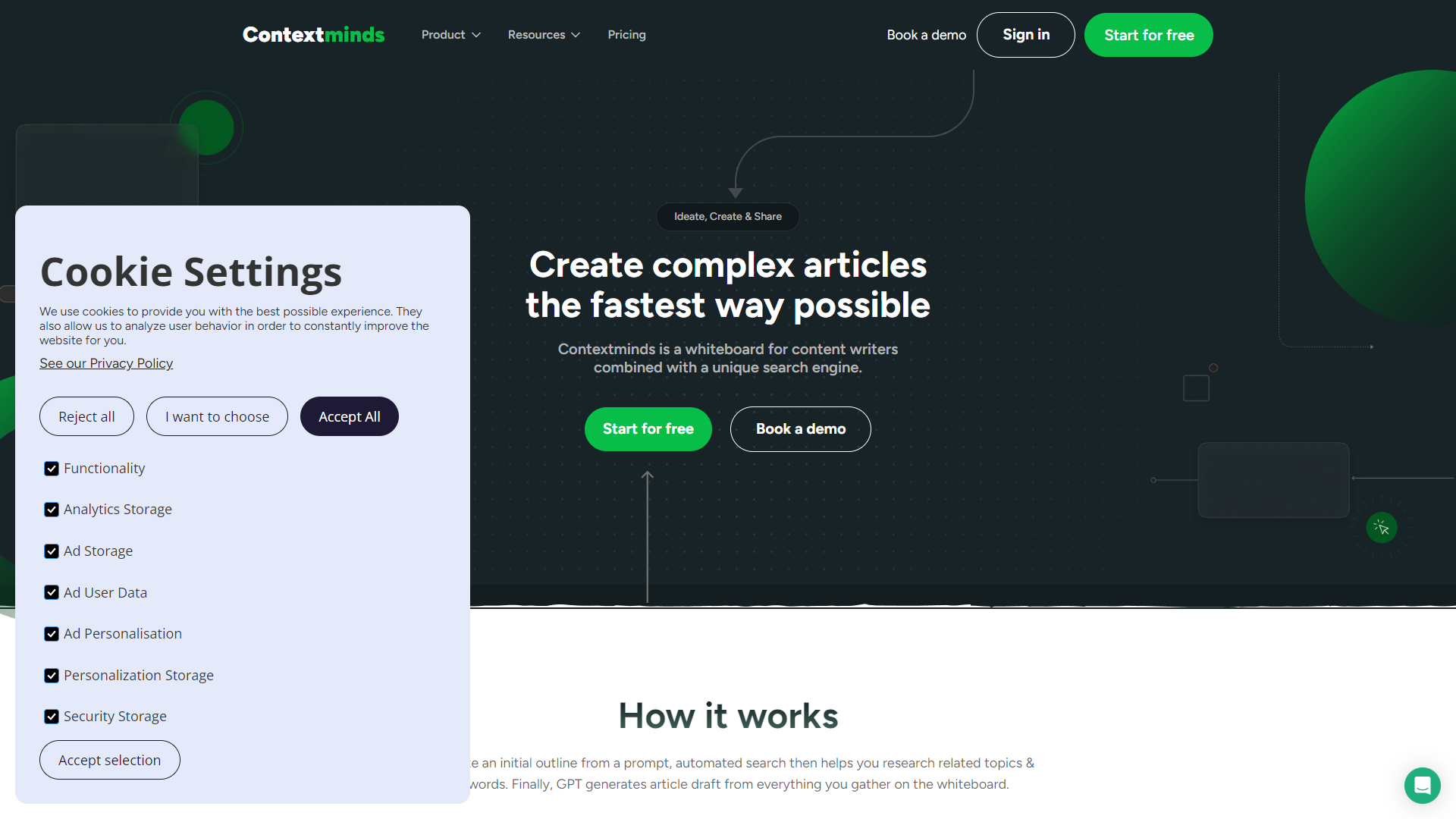The image size is (1456, 819).
Task: Click the Sign in button
Action: [1025, 35]
